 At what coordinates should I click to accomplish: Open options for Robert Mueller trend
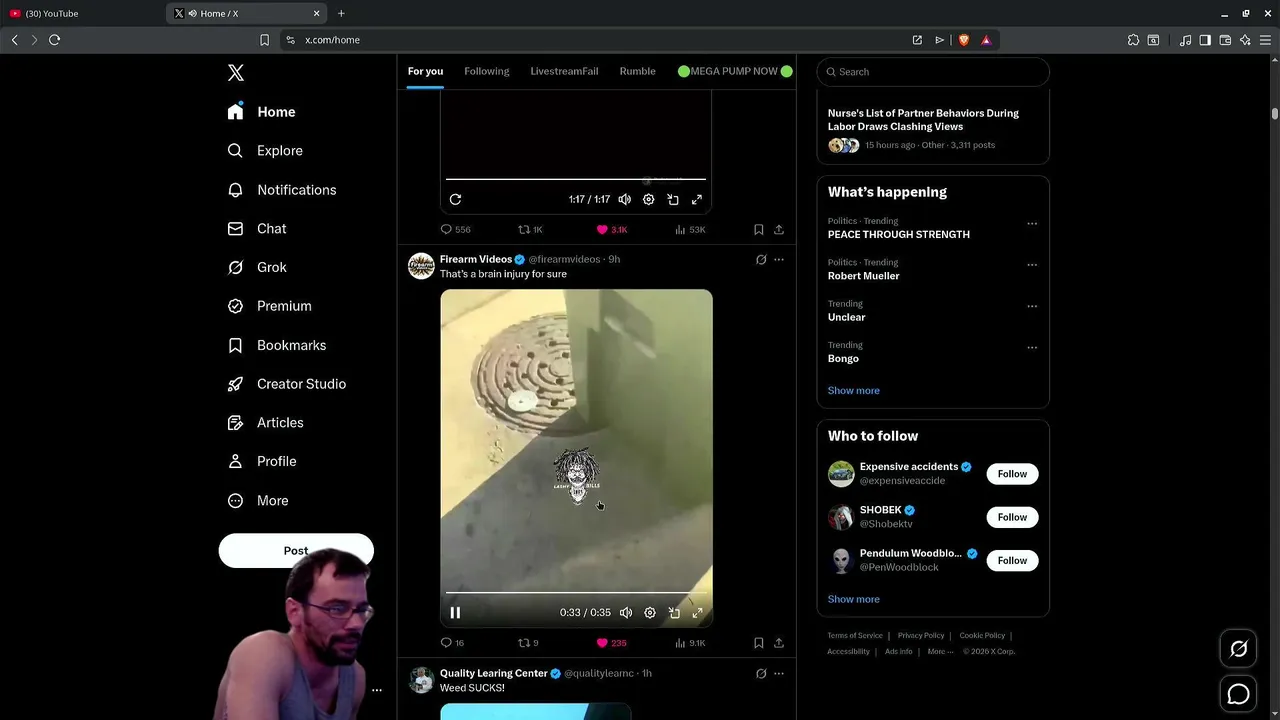coord(1032,265)
